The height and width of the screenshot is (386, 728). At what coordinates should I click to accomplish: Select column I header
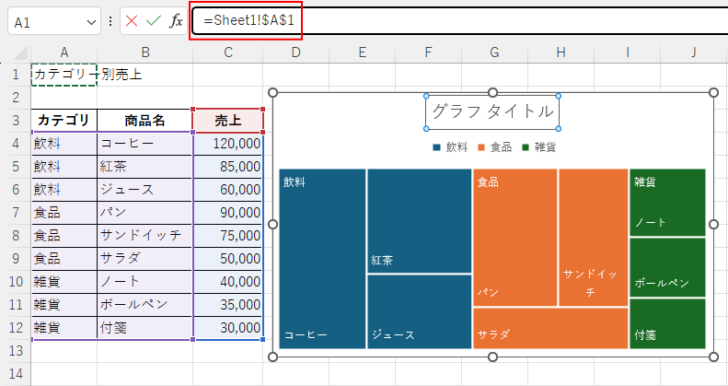[x=627, y=52]
